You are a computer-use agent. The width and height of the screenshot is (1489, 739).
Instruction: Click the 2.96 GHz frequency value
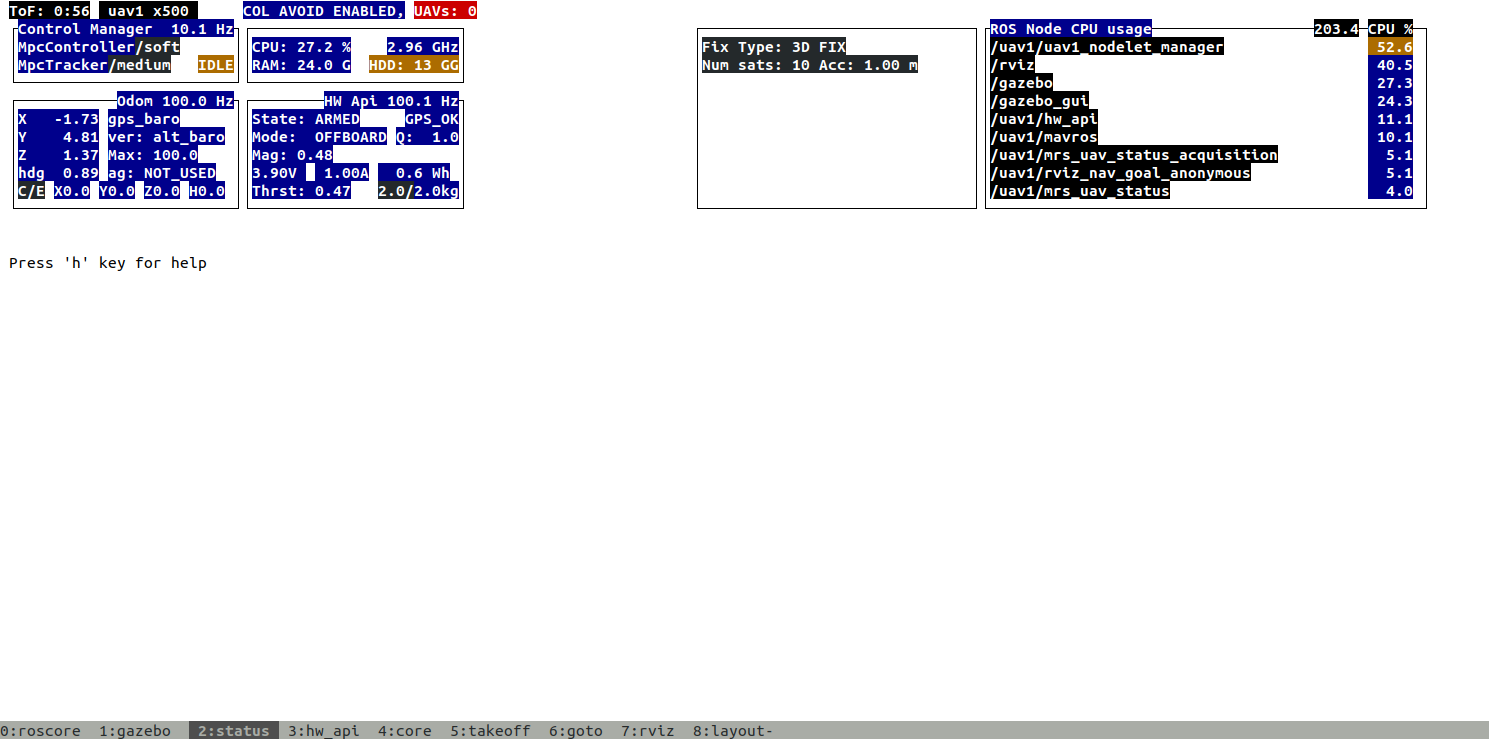(x=423, y=47)
